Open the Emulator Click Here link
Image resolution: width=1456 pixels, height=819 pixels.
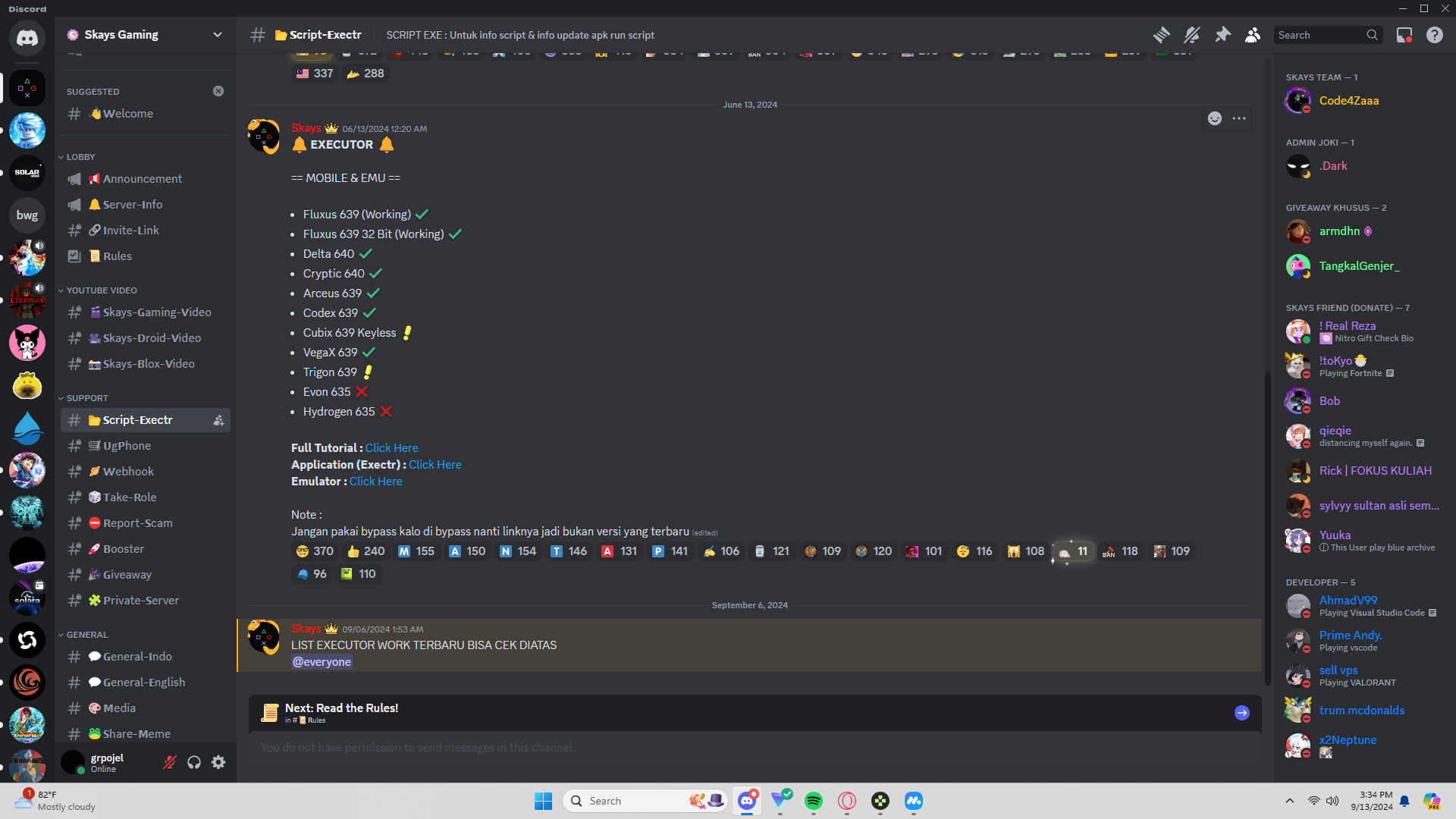[x=375, y=482]
